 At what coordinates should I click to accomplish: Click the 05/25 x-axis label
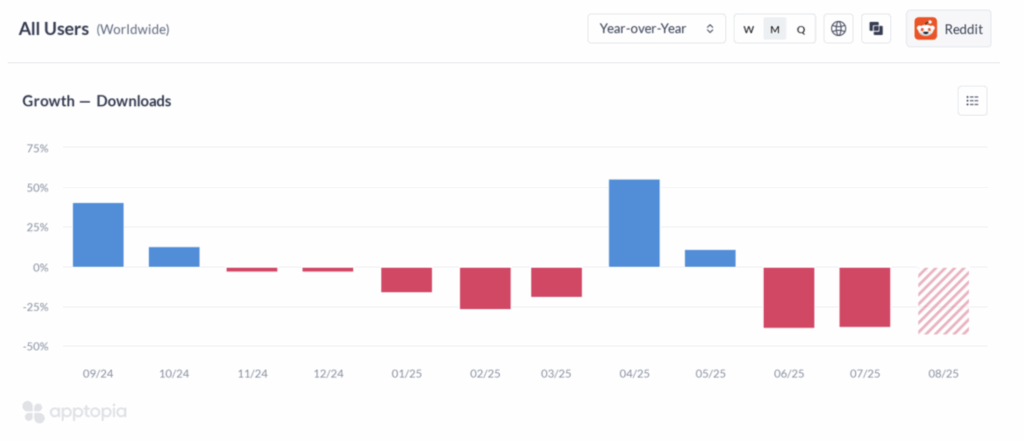click(x=710, y=374)
